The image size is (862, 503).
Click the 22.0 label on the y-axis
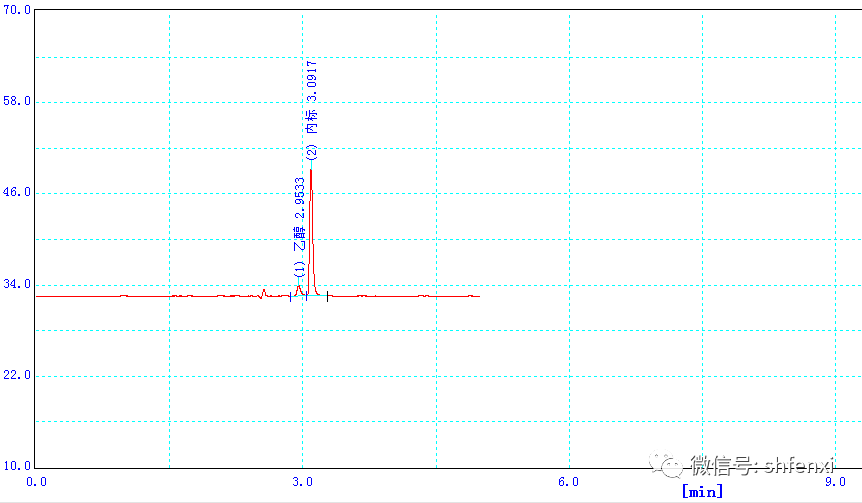17,375
